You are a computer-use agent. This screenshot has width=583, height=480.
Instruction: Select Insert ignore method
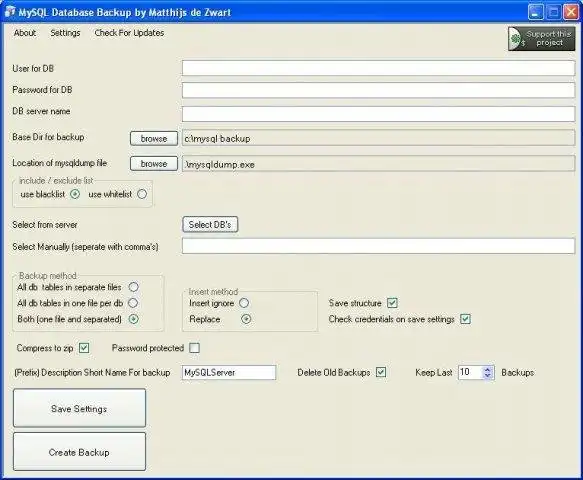[244, 303]
